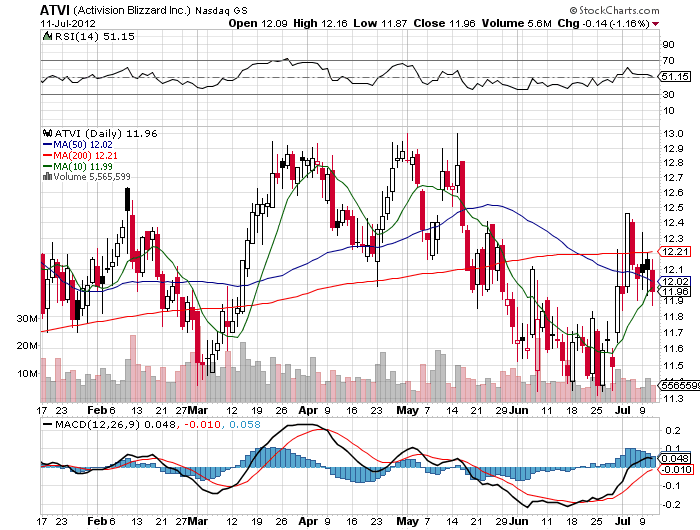Click the volume bars icon in the legend
700x530 pixels.
tap(47, 177)
